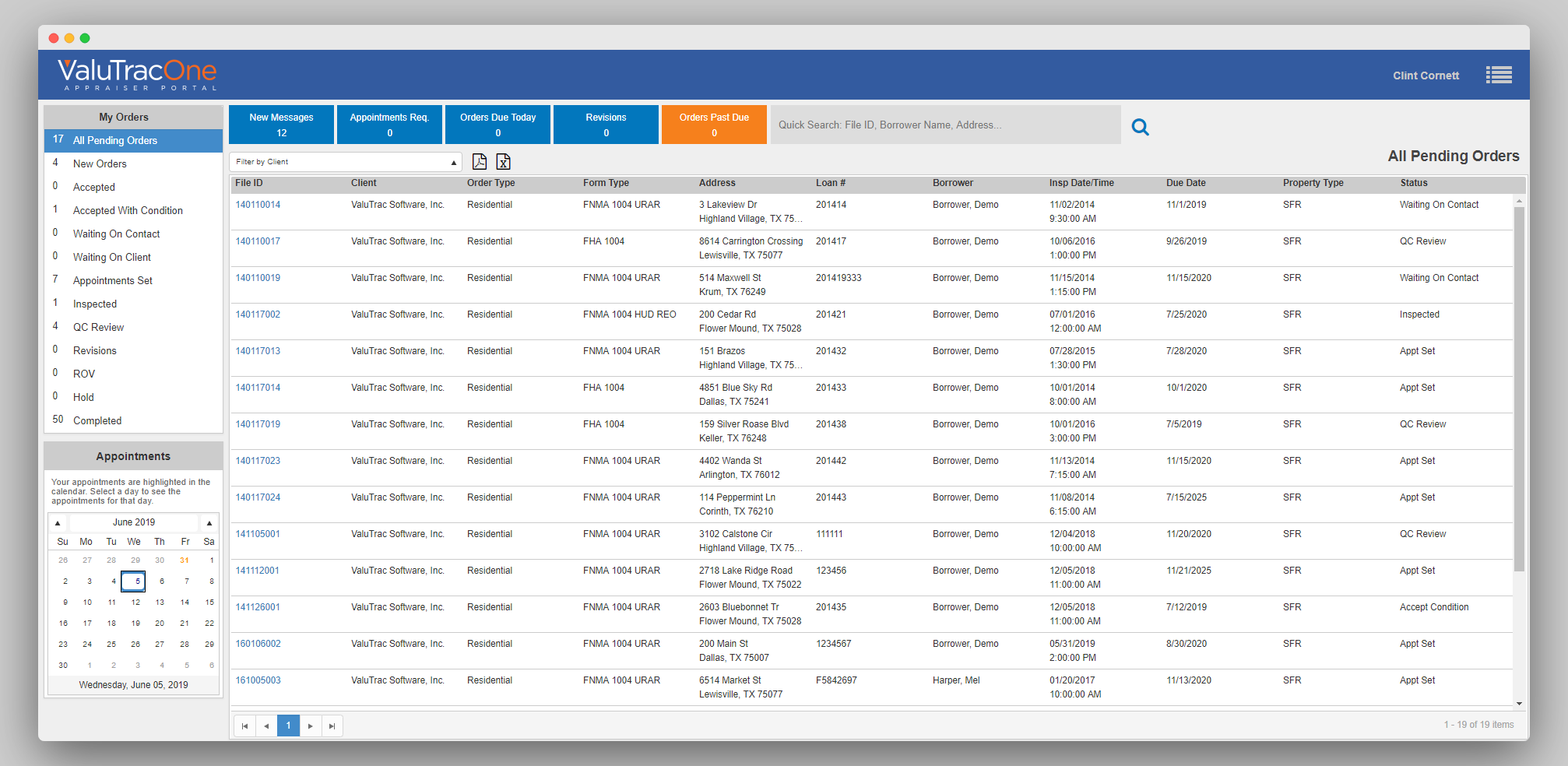Open the hamburger menu beside Clint Cornett
This screenshot has width=1568, height=766.
1499,74
